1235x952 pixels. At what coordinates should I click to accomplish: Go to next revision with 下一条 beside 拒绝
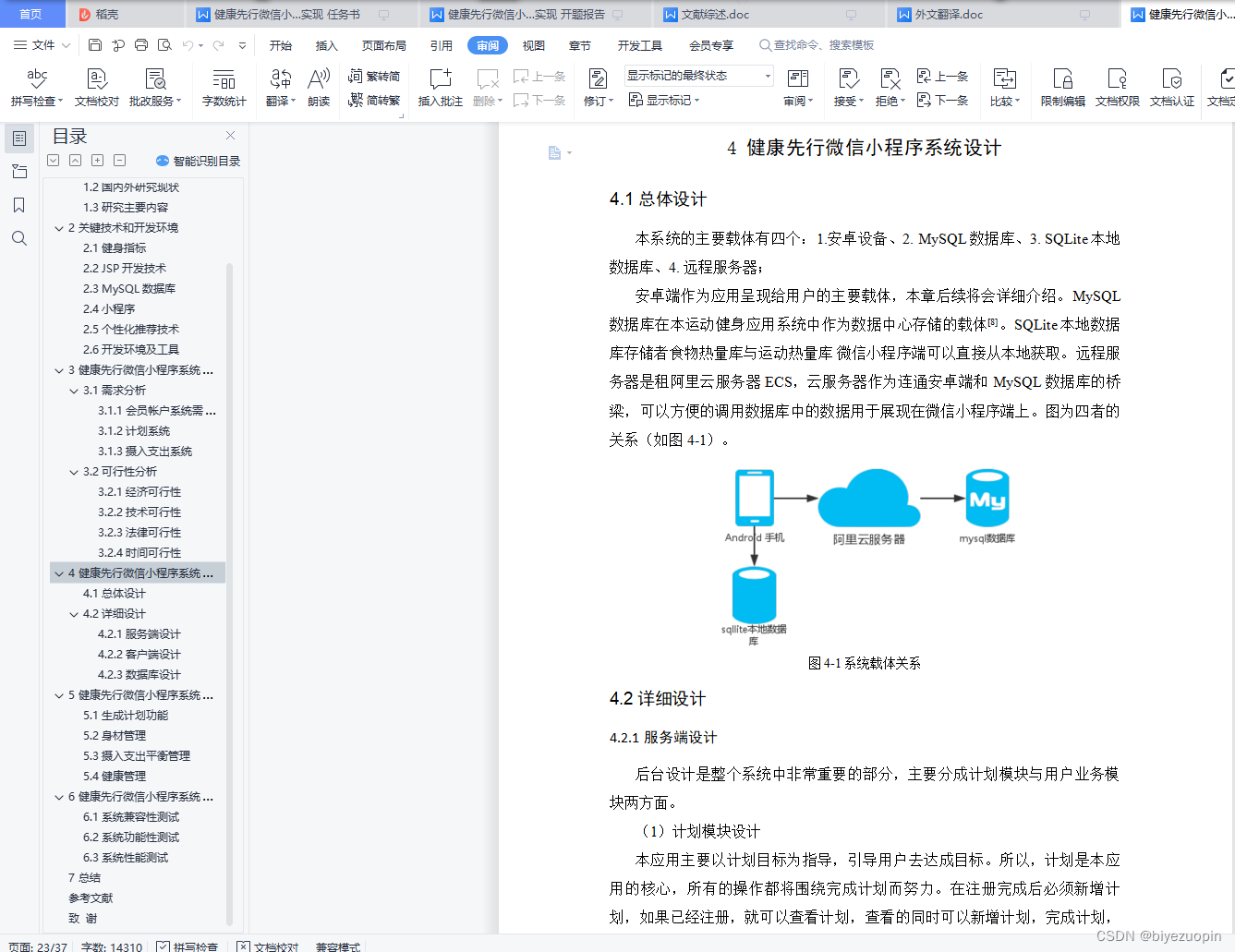point(942,100)
